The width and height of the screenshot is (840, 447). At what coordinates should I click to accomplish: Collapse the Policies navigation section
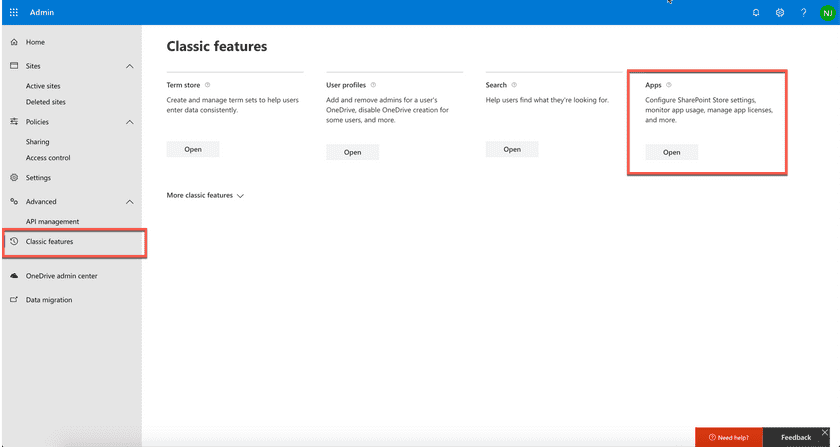coord(130,122)
